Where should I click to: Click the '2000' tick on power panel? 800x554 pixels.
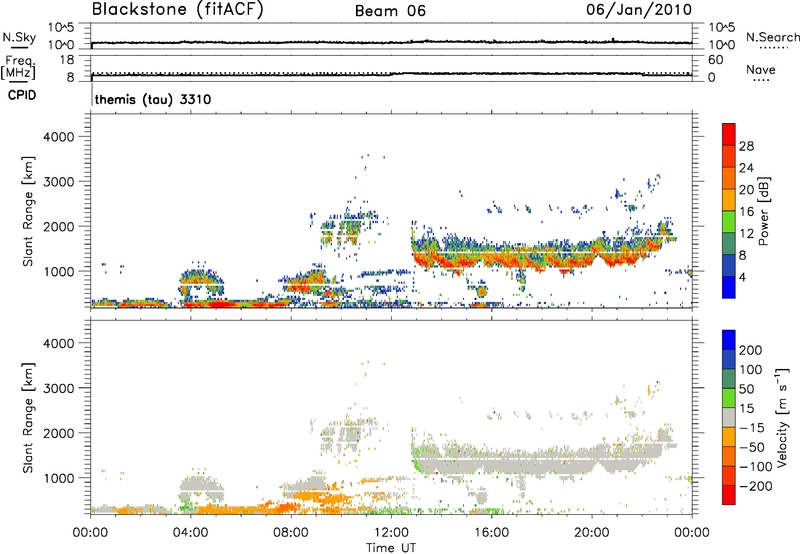[58, 226]
